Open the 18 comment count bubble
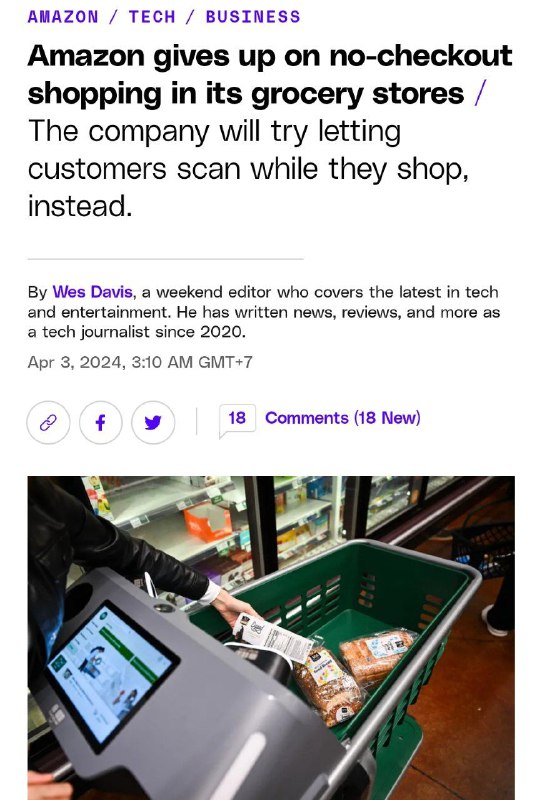 tap(237, 419)
